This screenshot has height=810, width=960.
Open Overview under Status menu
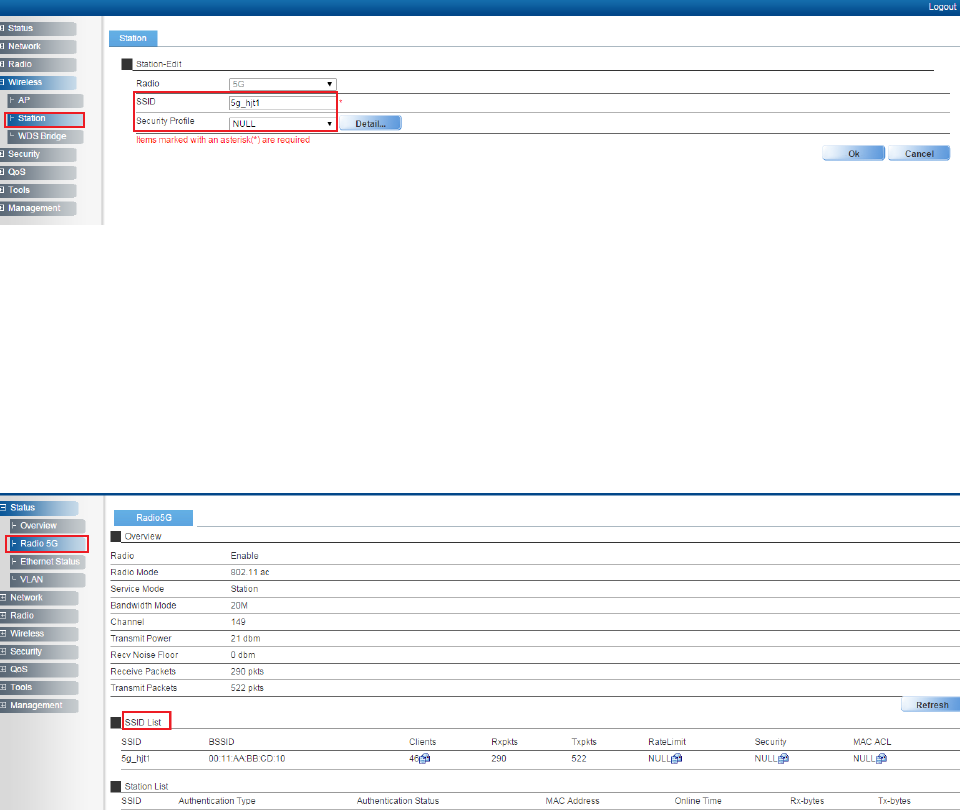point(48,526)
